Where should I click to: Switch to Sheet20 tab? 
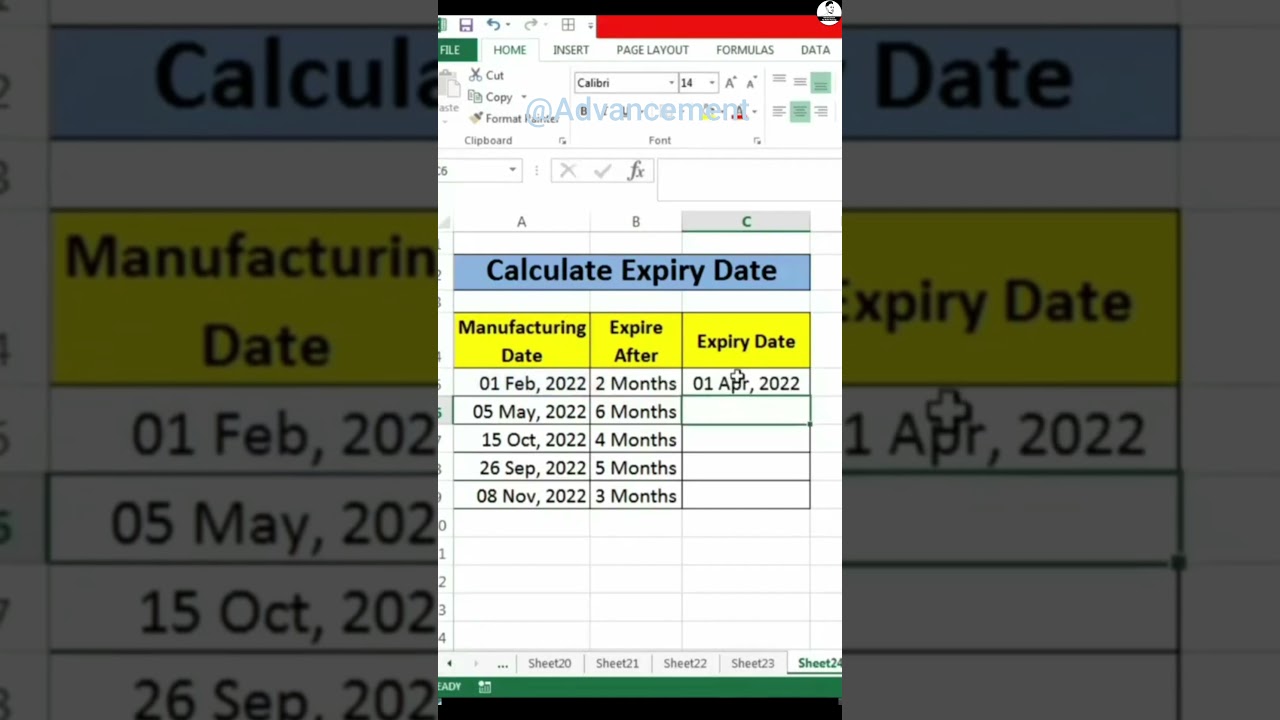549,663
